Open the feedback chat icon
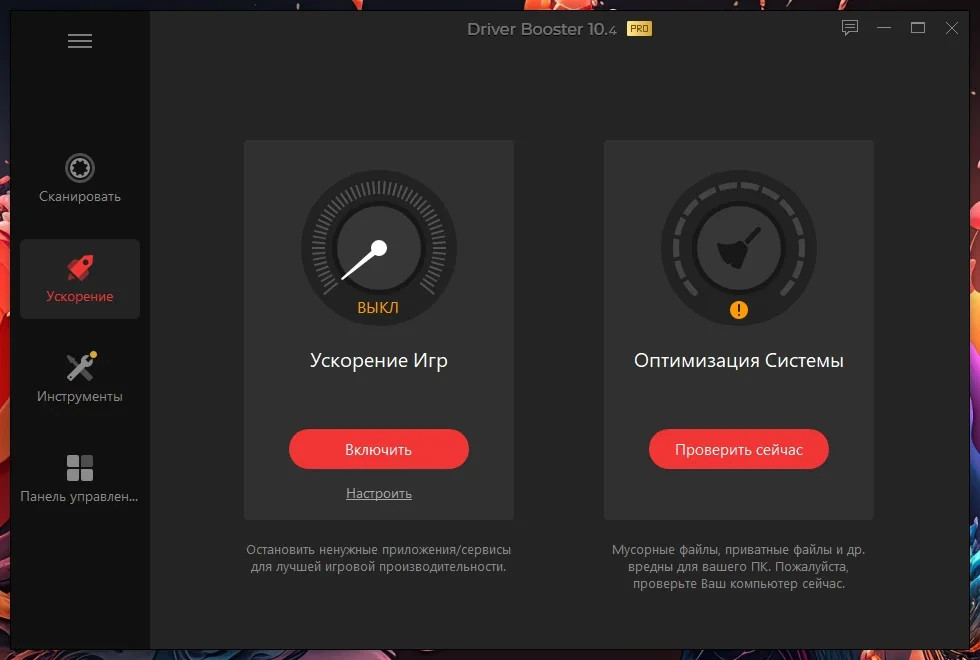This screenshot has width=980, height=660. click(x=849, y=28)
